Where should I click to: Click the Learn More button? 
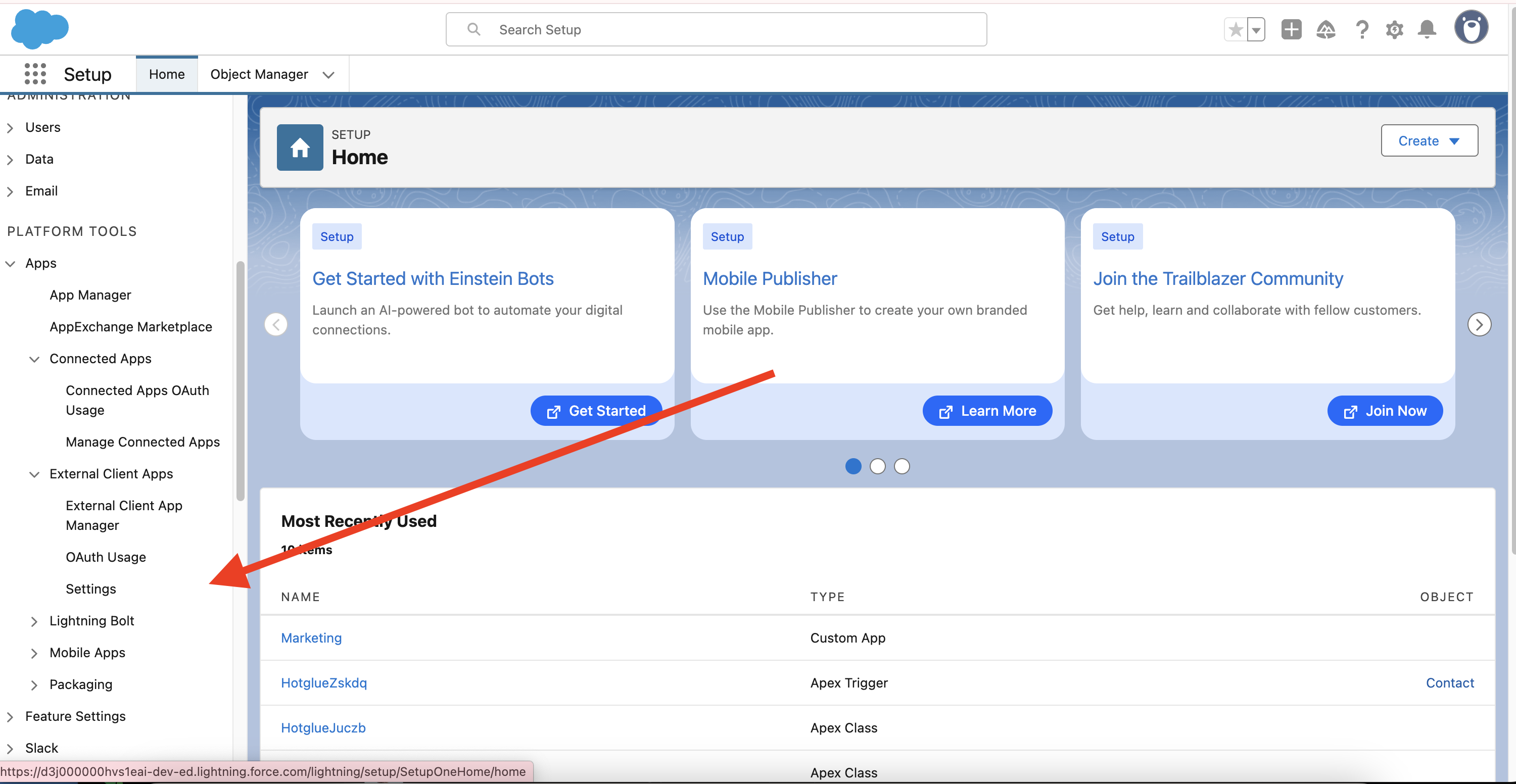click(x=987, y=411)
